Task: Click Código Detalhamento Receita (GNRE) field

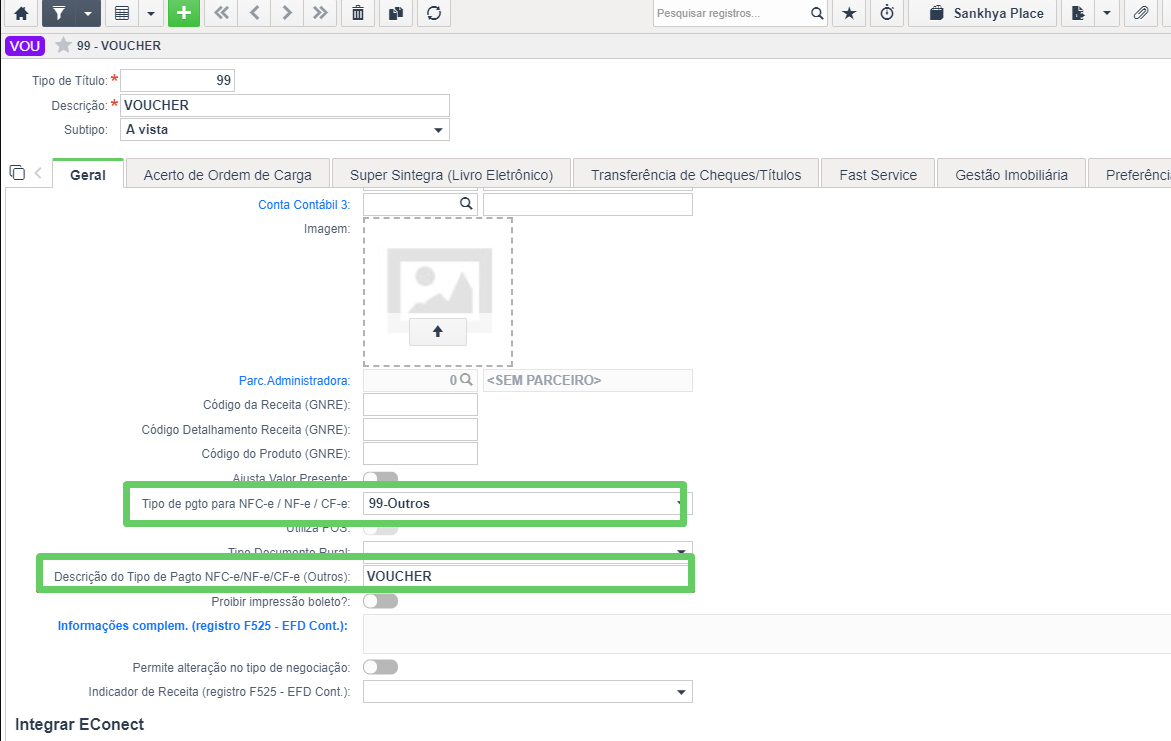Action: tap(420, 430)
